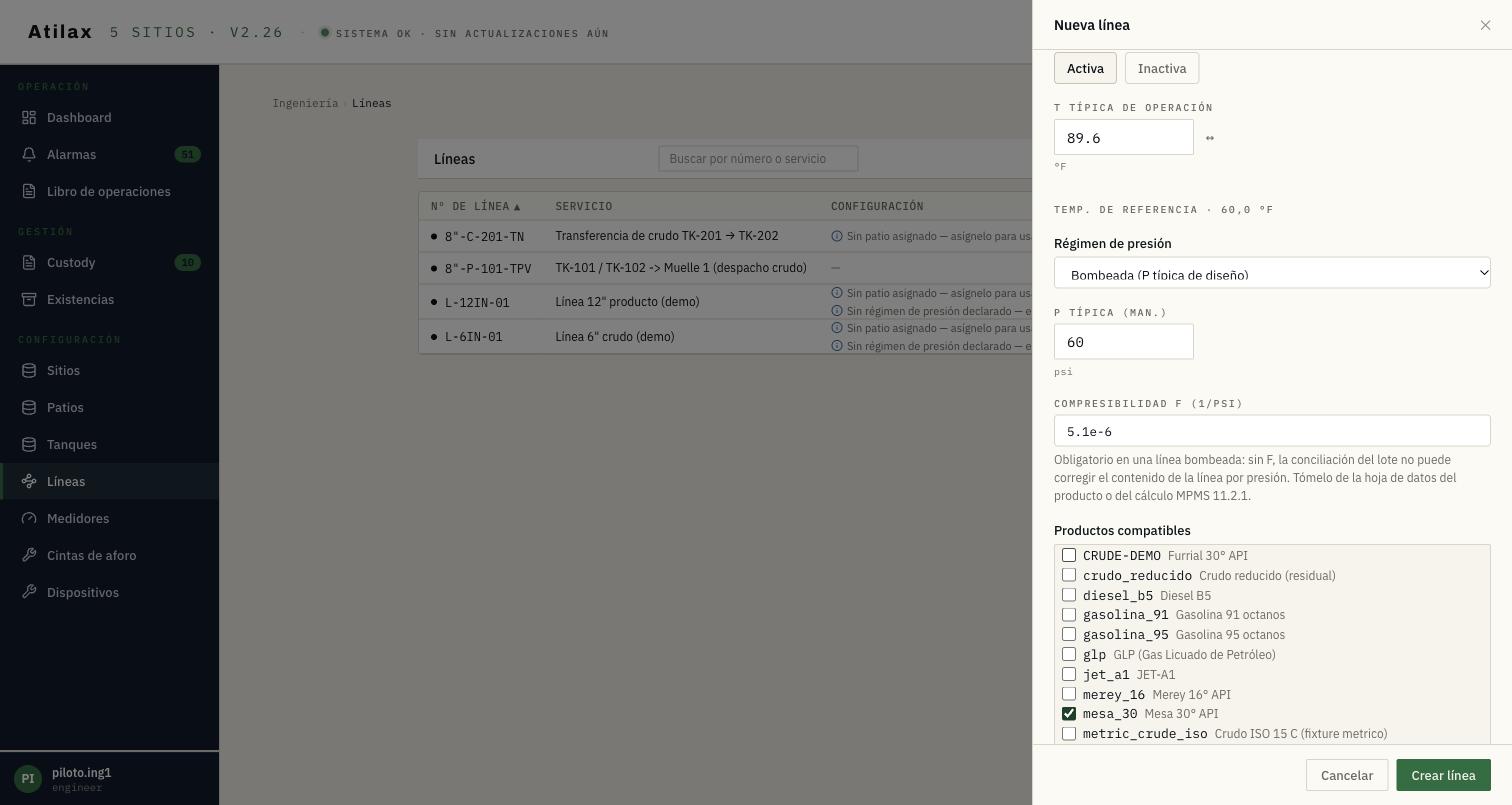This screenshot has height=805, width=1512.
Task: Check the crudo_reducido product checkbox
Action: (x=1069, y=575)
